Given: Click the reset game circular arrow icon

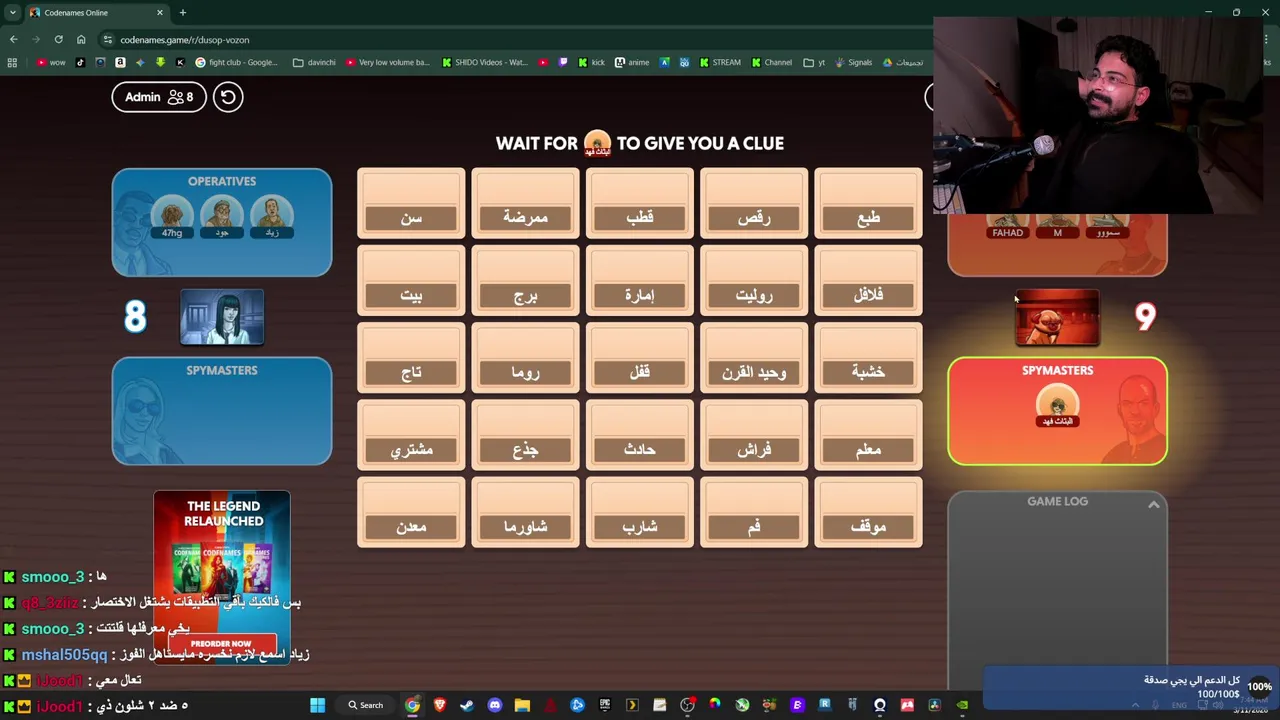Looking at the screenshot, I should [x=228, y=97].
